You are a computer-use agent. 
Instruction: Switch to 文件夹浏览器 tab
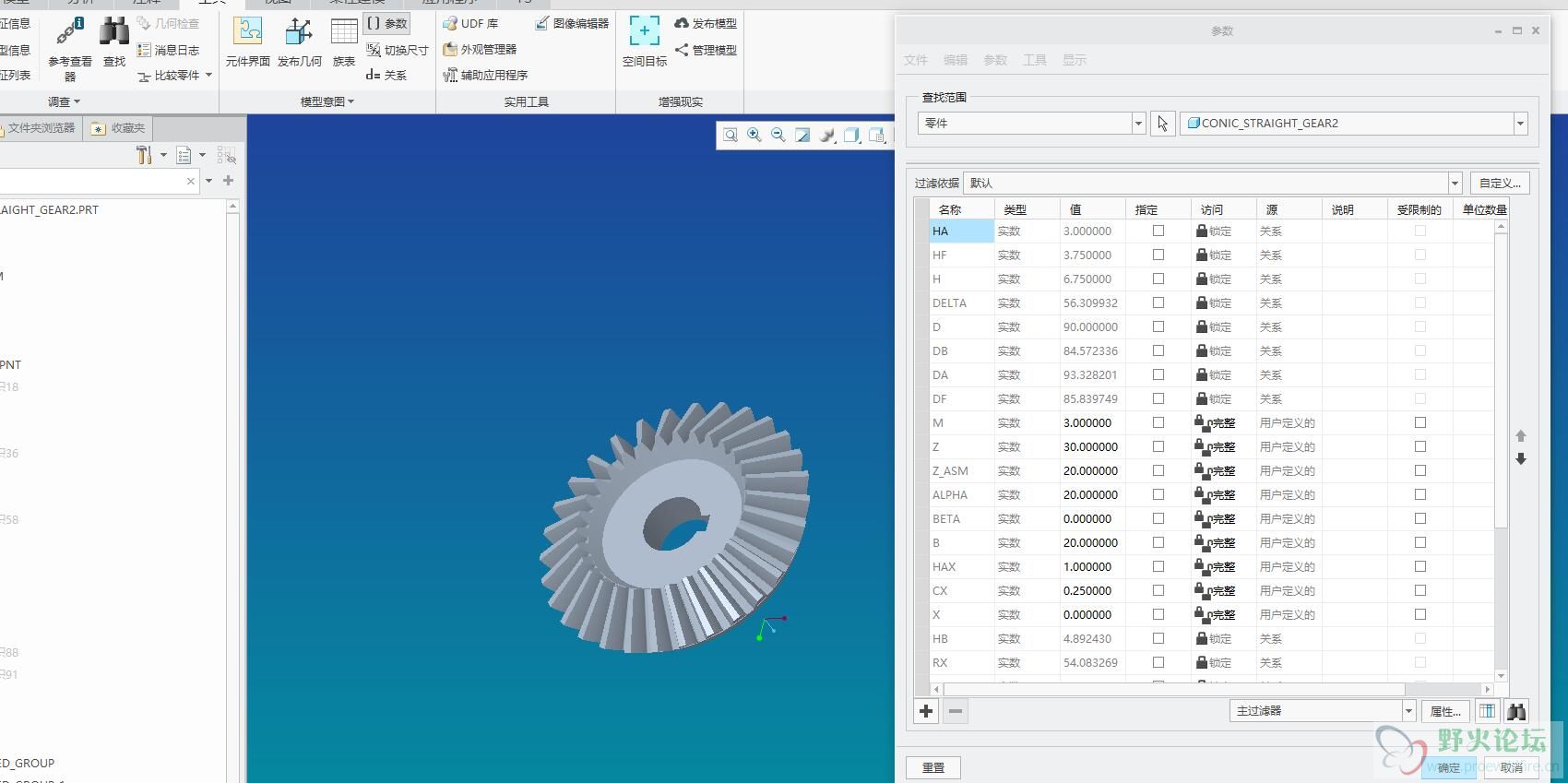(x=41, y=128)
